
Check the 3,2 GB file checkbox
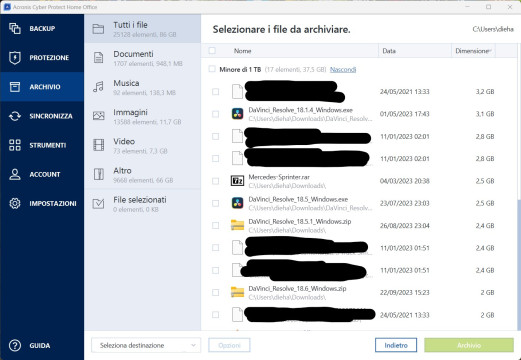pos(216,91)
